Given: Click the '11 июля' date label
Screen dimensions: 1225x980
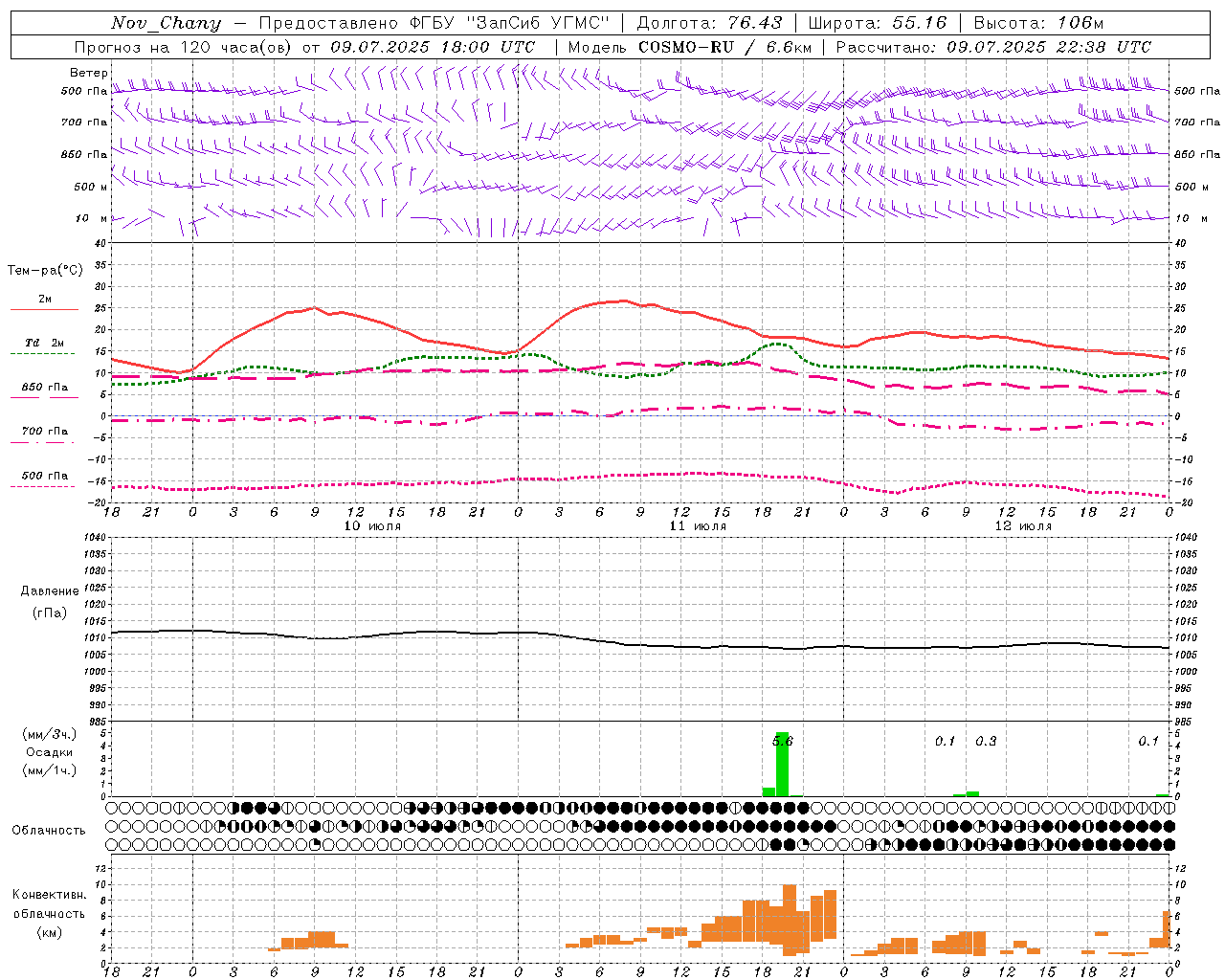Looking at the screenshot, I should (x=698, y=526).
